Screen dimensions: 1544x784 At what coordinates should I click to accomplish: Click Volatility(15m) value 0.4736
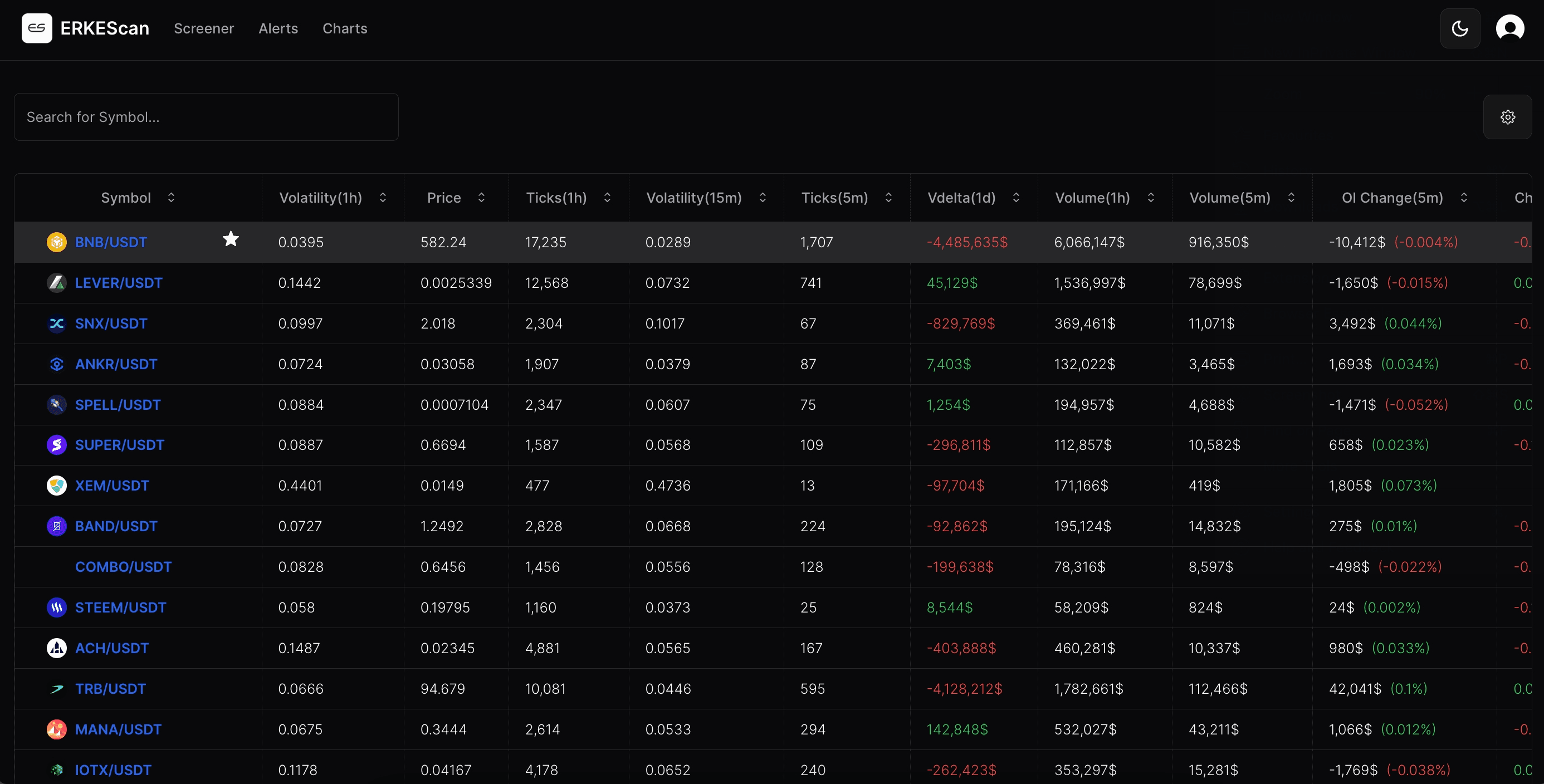[x=668, y=486]
